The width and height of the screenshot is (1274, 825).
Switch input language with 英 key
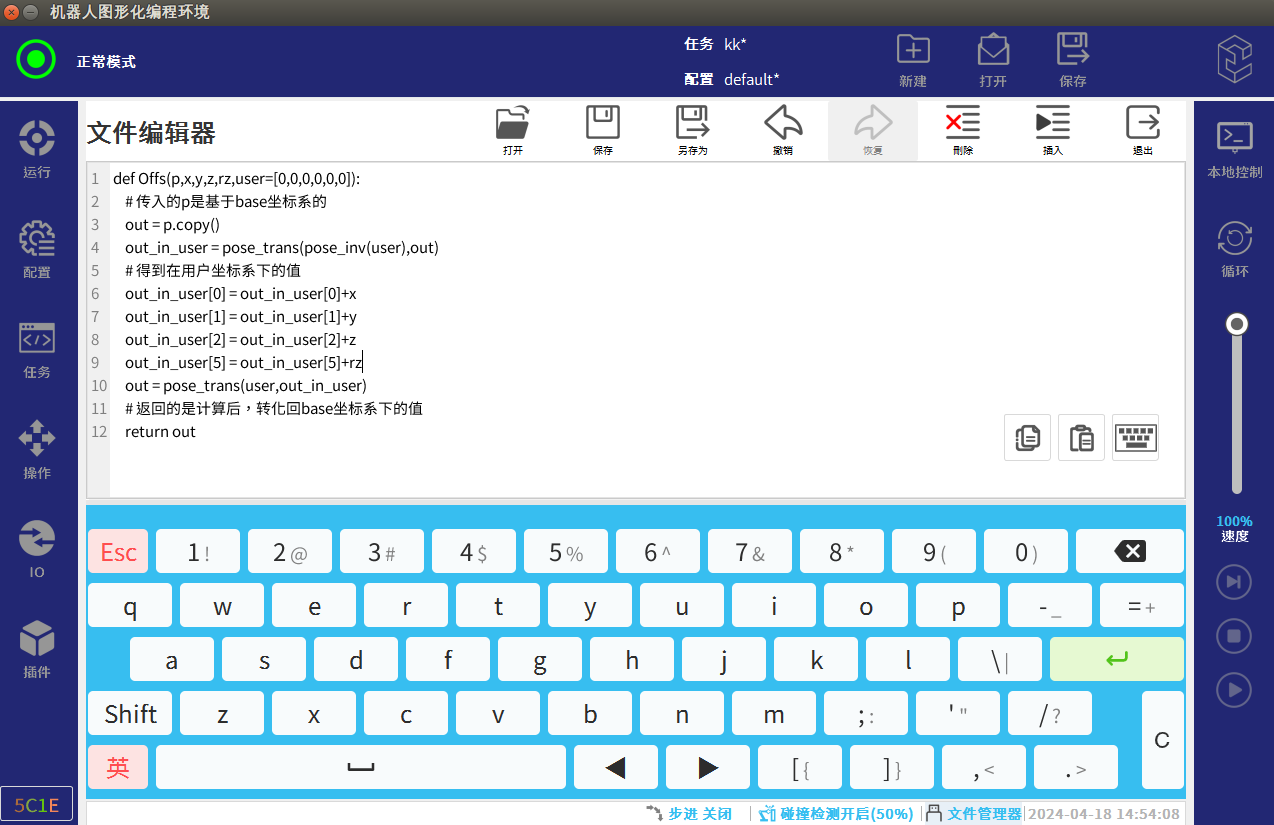click(x=118, y=767)
